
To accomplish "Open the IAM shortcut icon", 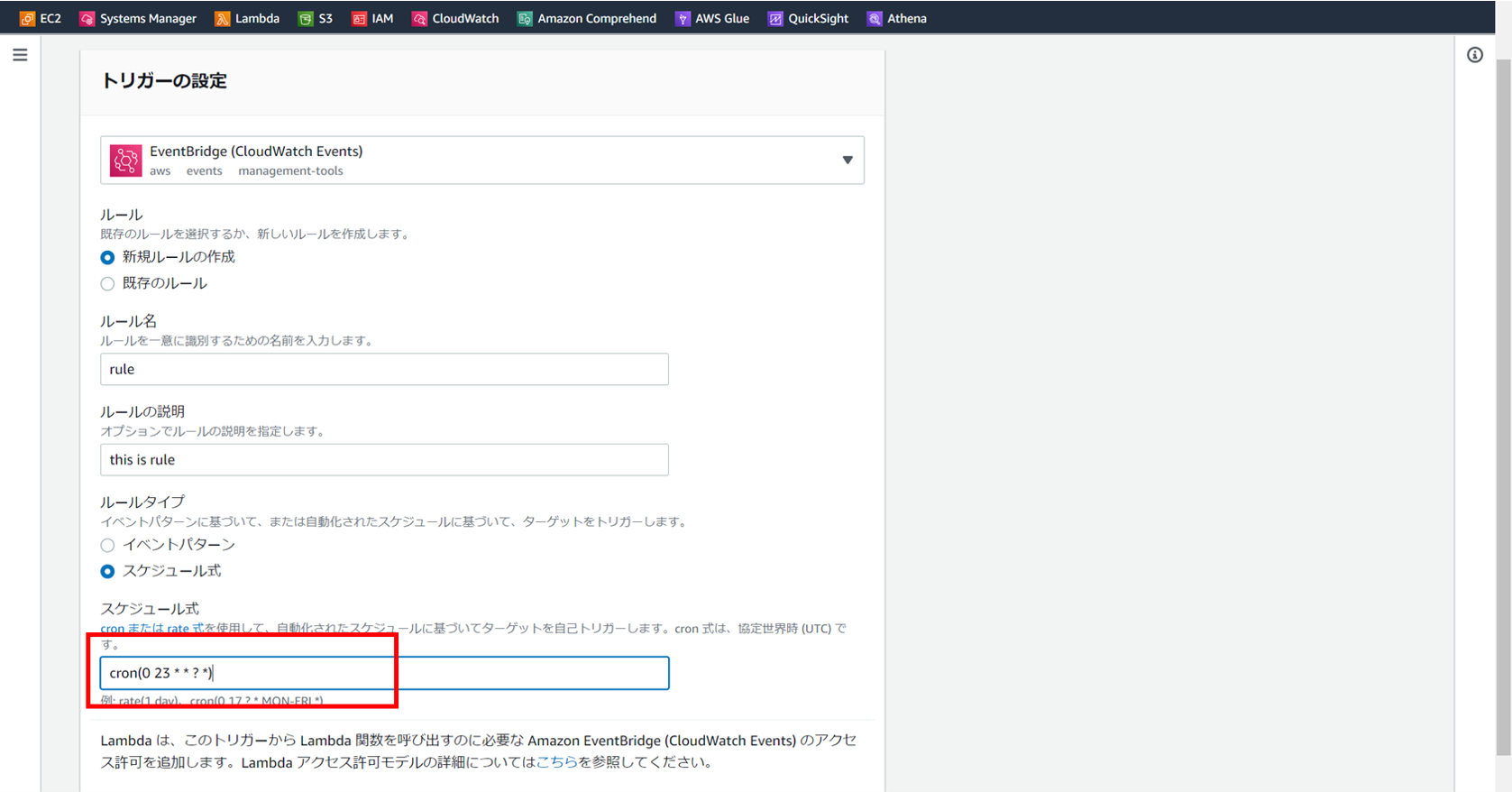I will pyautogui.click(x=359, y=18).
